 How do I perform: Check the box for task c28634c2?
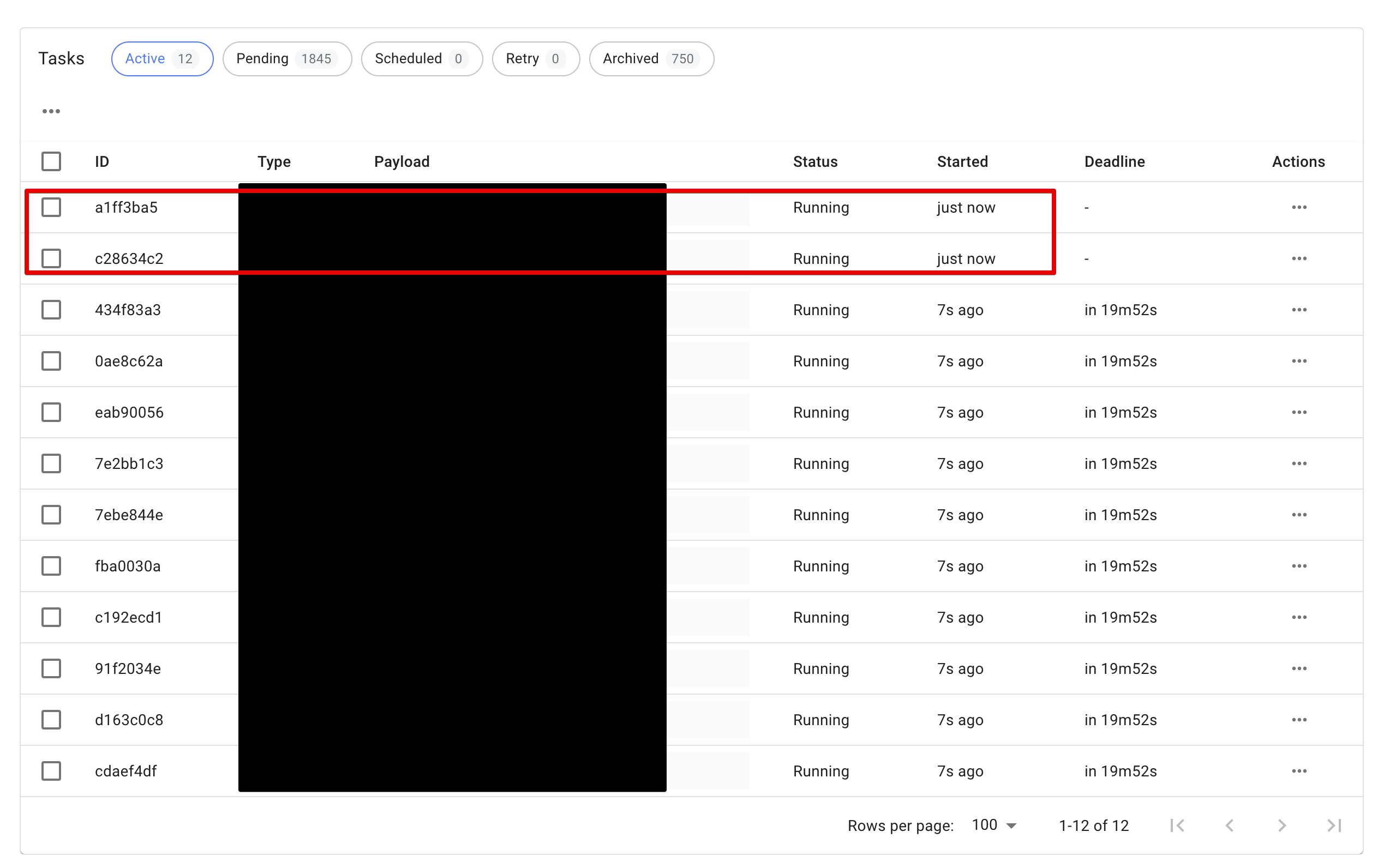coord(51,258)
